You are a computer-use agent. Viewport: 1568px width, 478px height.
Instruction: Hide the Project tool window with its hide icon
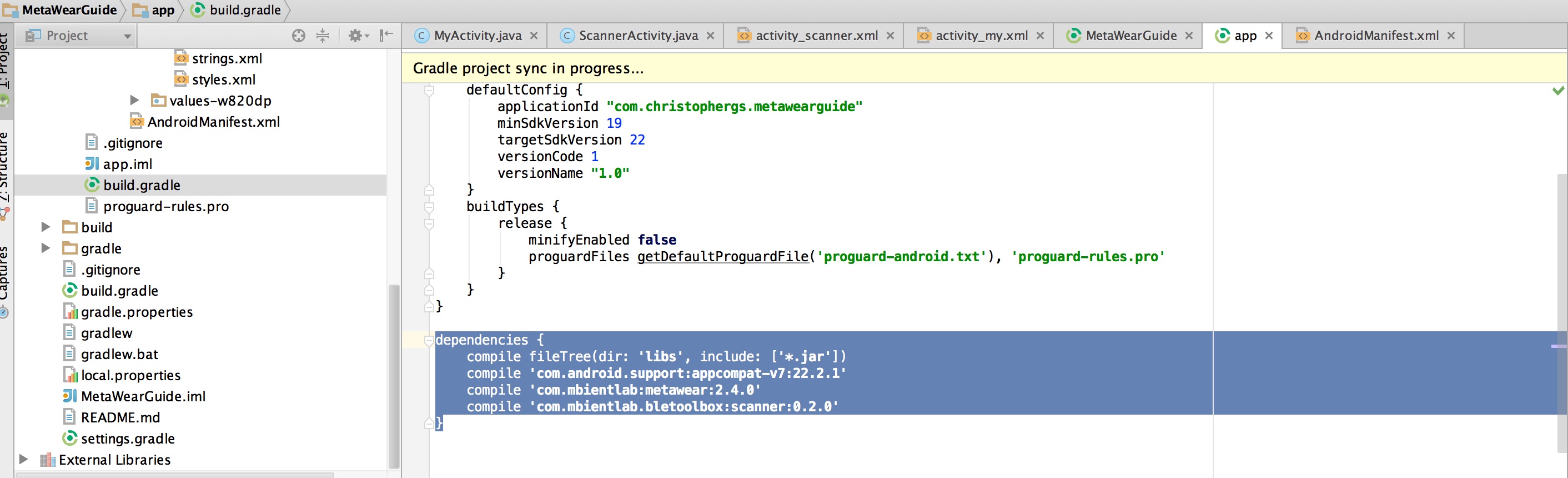pos(386,36)
